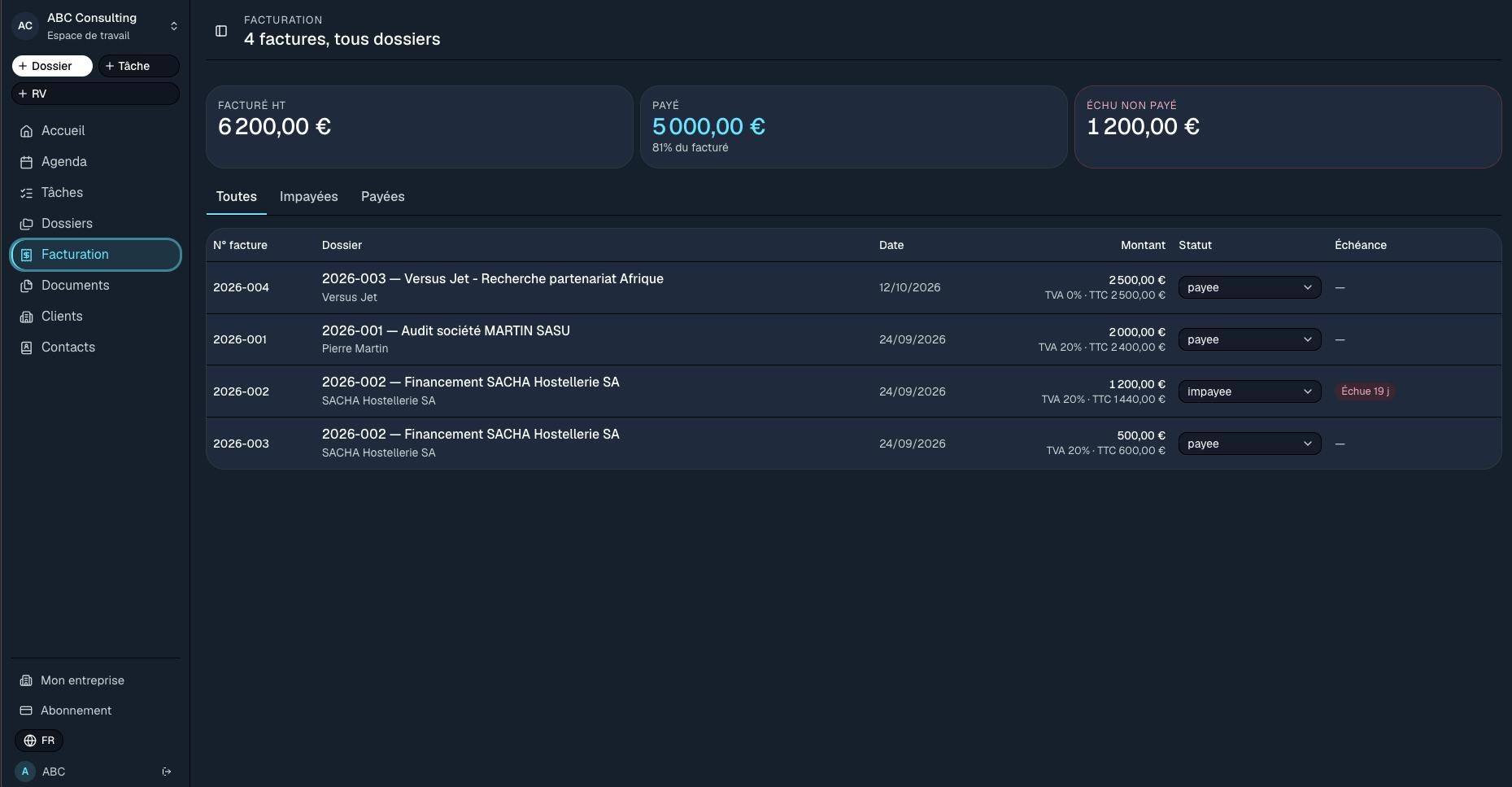Click the Contacts address book icon
The image size is (1512, 787).
[x=26, y=348]
